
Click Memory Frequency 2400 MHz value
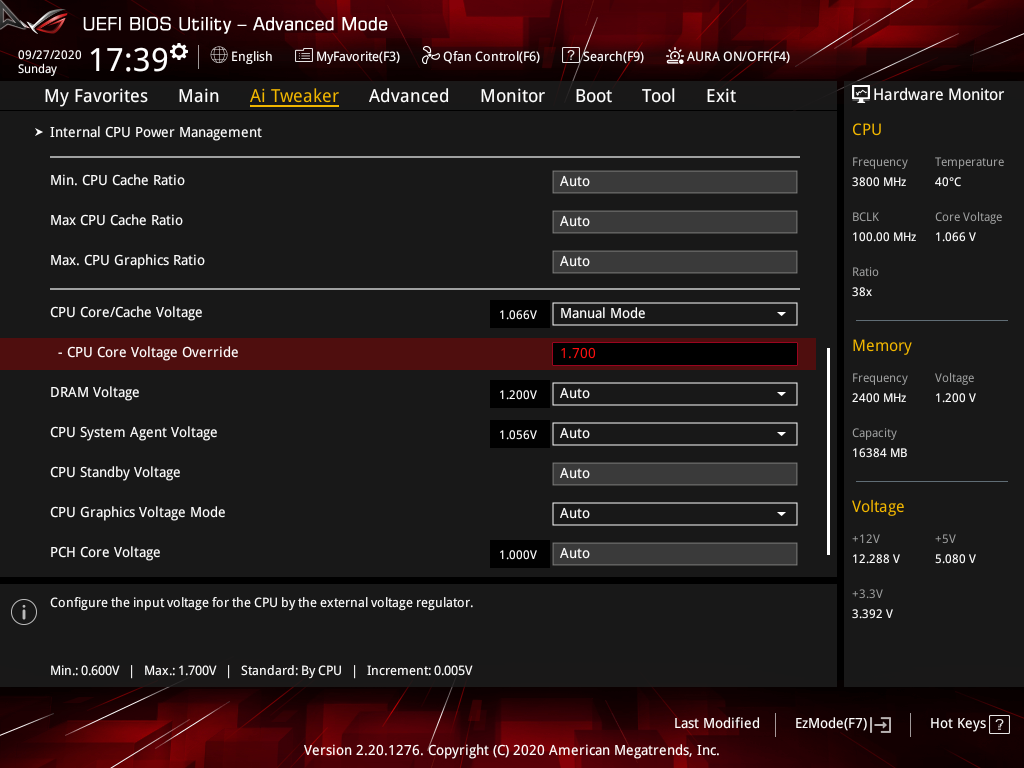[x=878, y=398]
